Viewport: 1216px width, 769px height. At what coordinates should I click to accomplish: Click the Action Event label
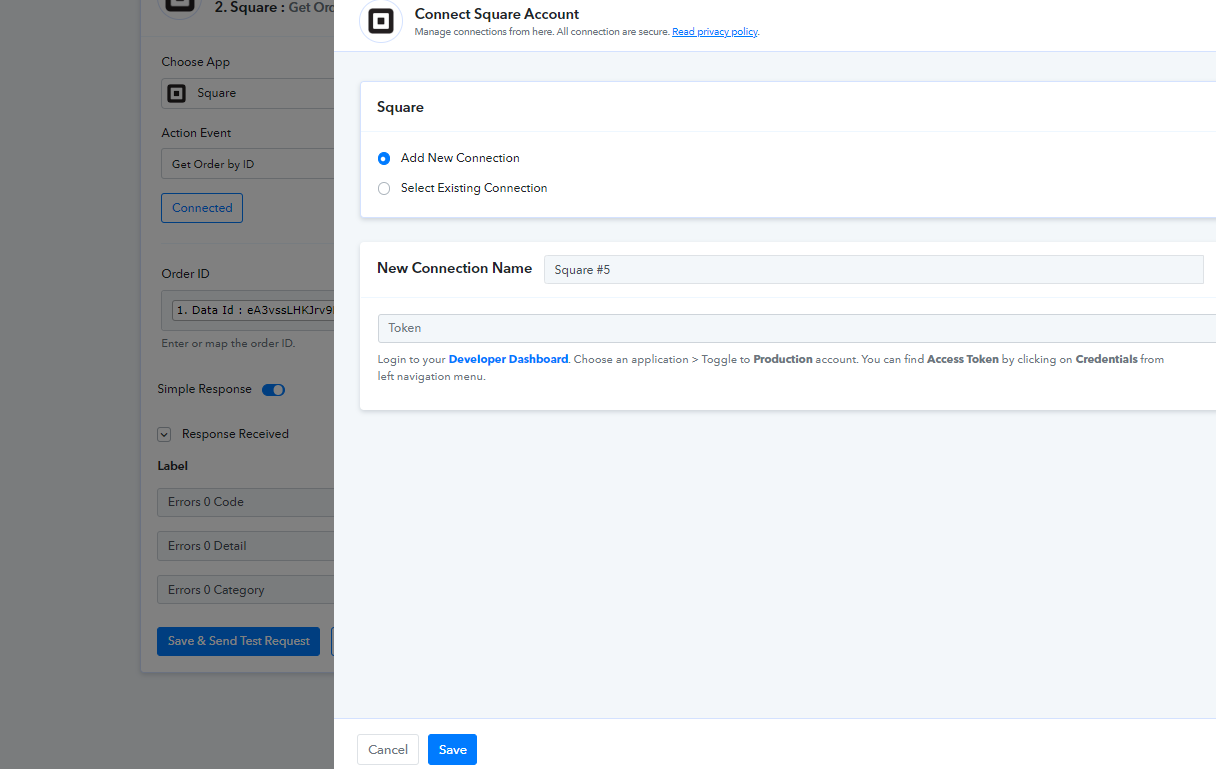click(196, 133)
